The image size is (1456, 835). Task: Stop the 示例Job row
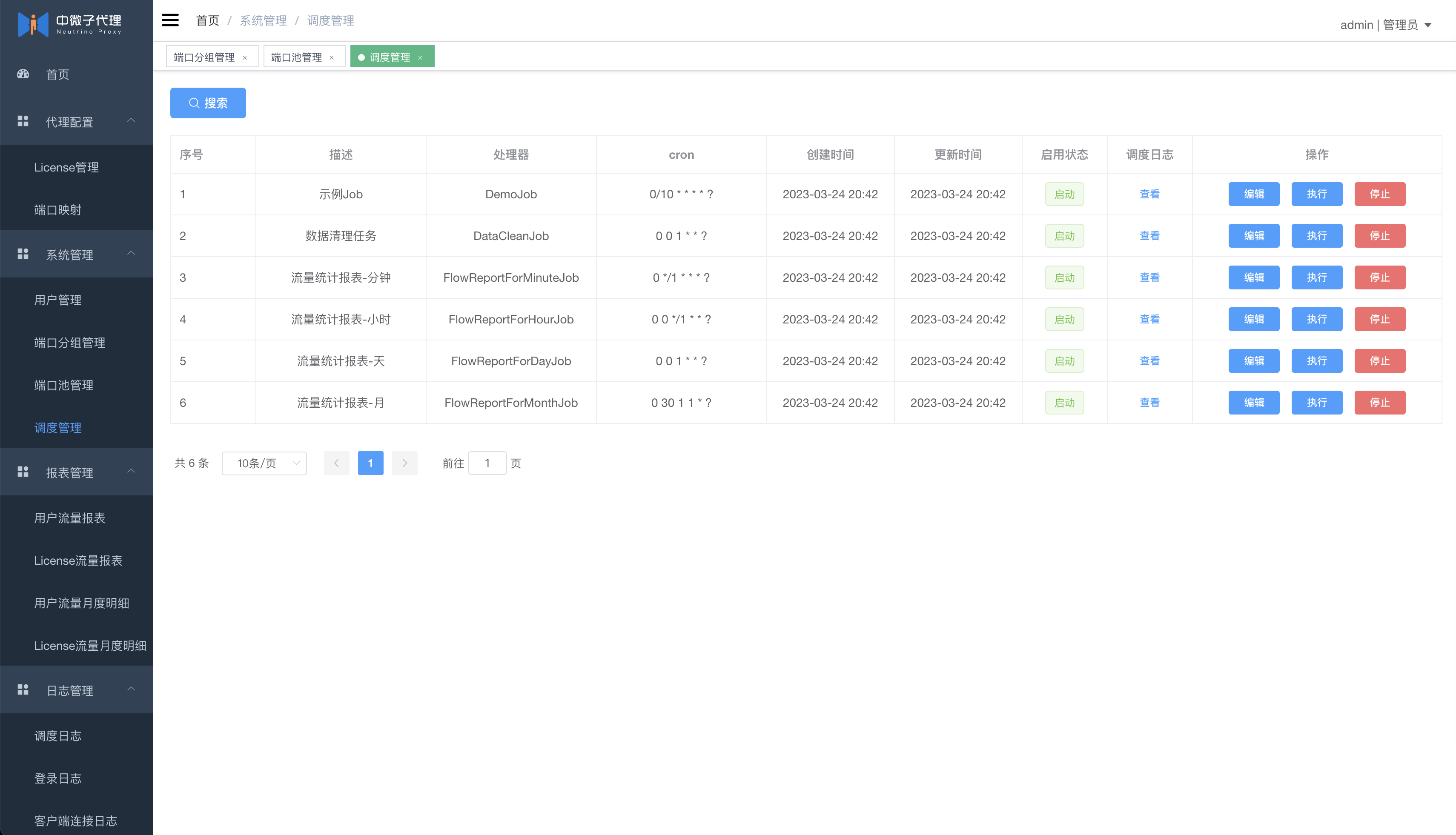pos(1380,194)
